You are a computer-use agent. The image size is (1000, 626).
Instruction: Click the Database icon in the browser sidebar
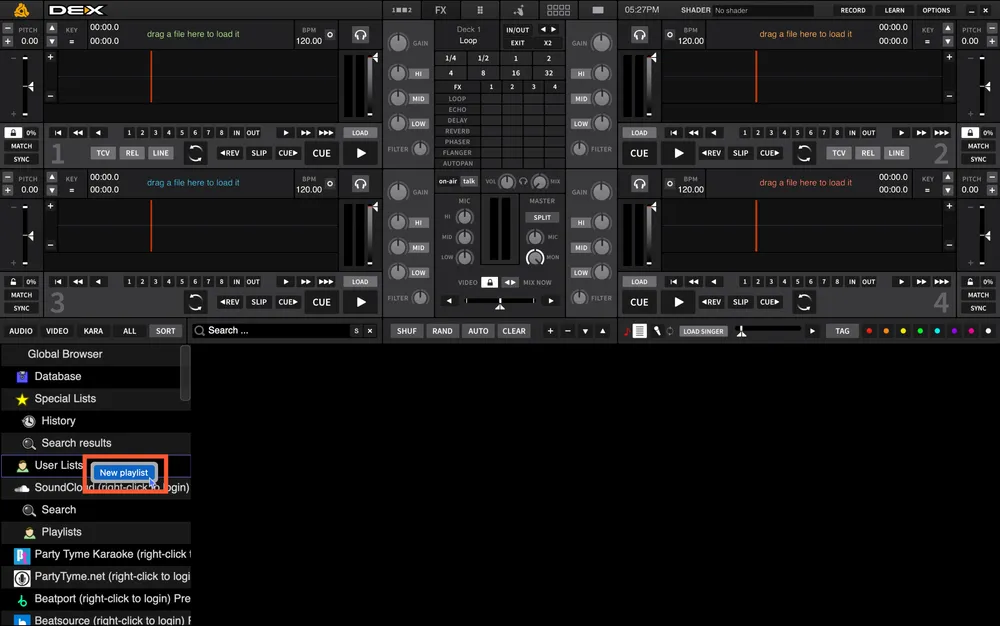[22, 376]
